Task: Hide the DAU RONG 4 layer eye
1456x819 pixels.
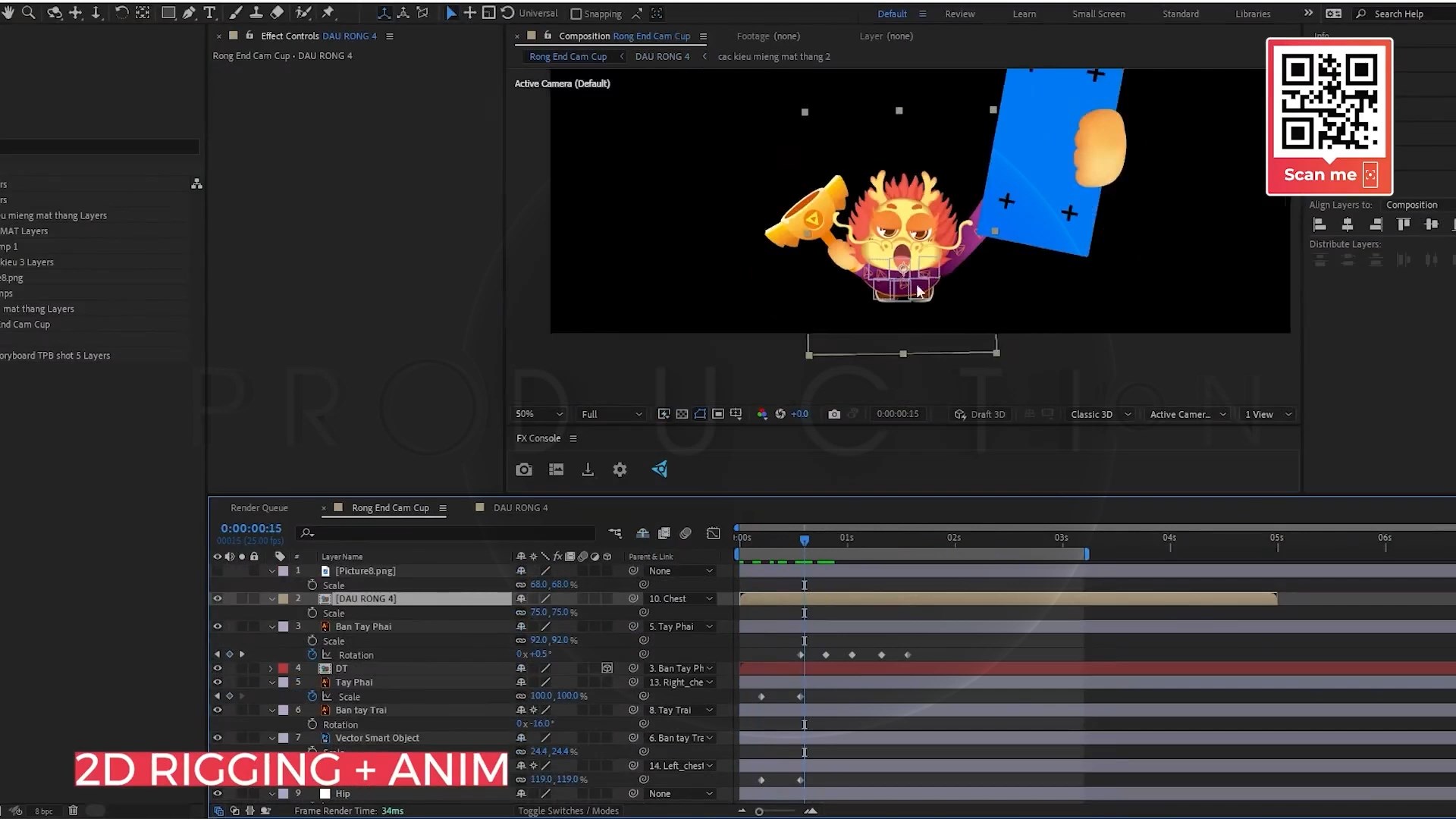Action: (x=218, y=598)
